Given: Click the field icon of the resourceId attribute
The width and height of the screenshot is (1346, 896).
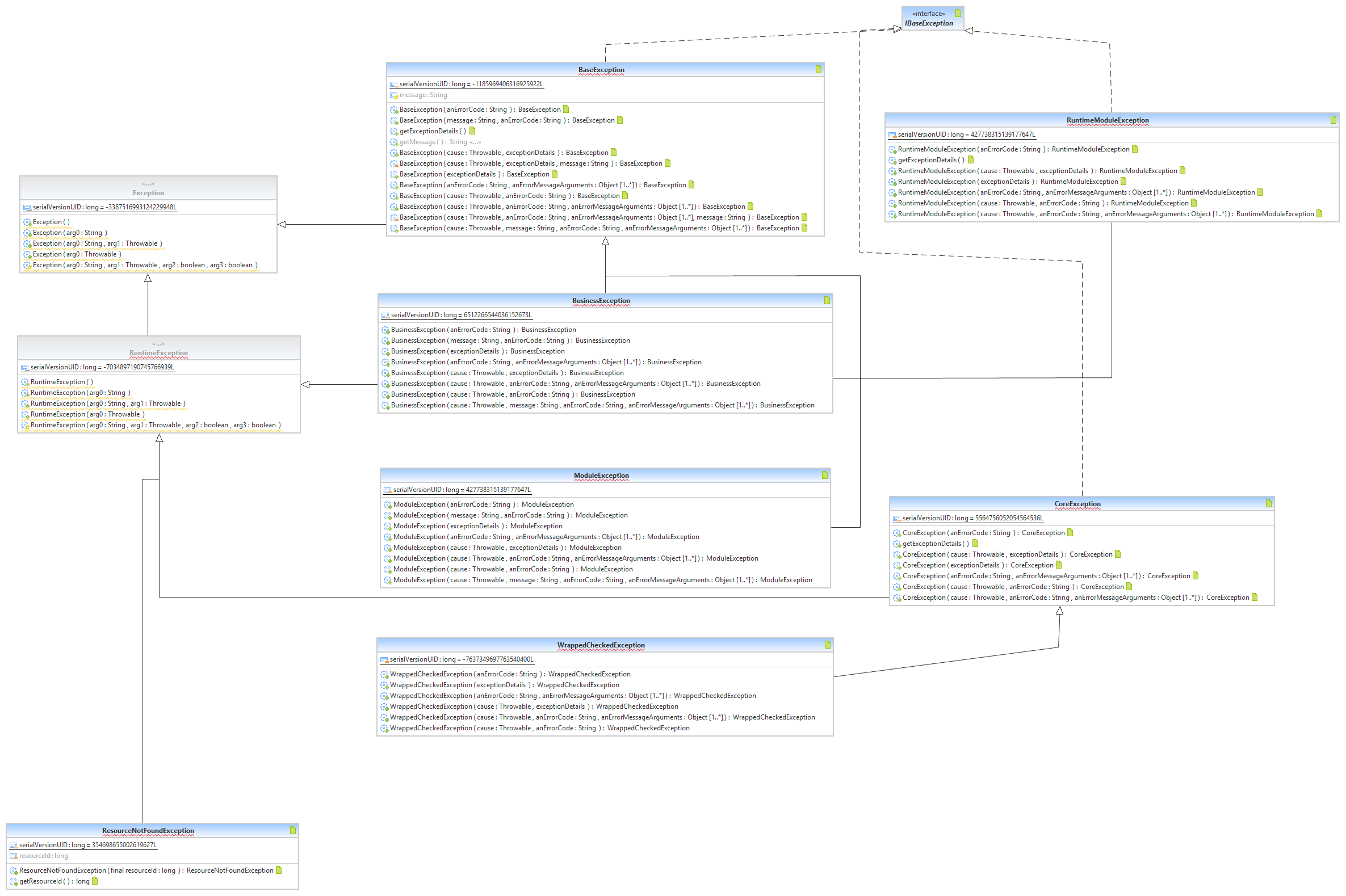Looking at the screenshot, I should coord(14,856).
